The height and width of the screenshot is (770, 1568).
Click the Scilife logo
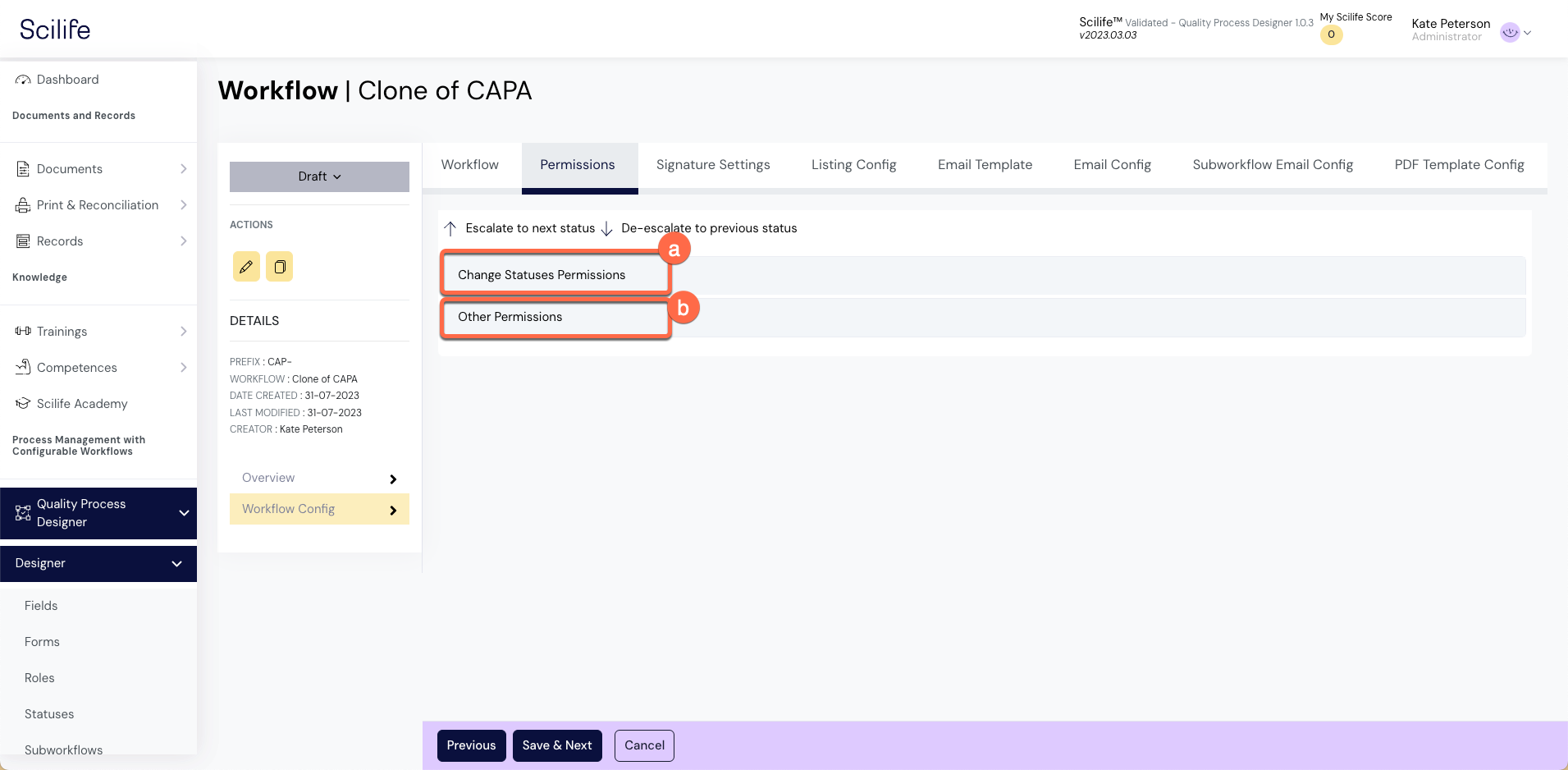55,30
